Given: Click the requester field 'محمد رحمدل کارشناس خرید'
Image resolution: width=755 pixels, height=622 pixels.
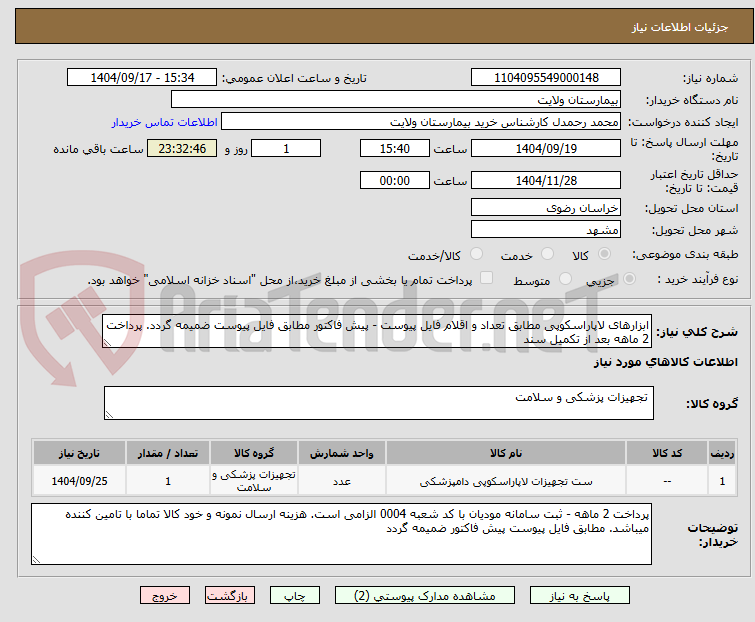Looking at the screenshot, I should pos(421,122).
